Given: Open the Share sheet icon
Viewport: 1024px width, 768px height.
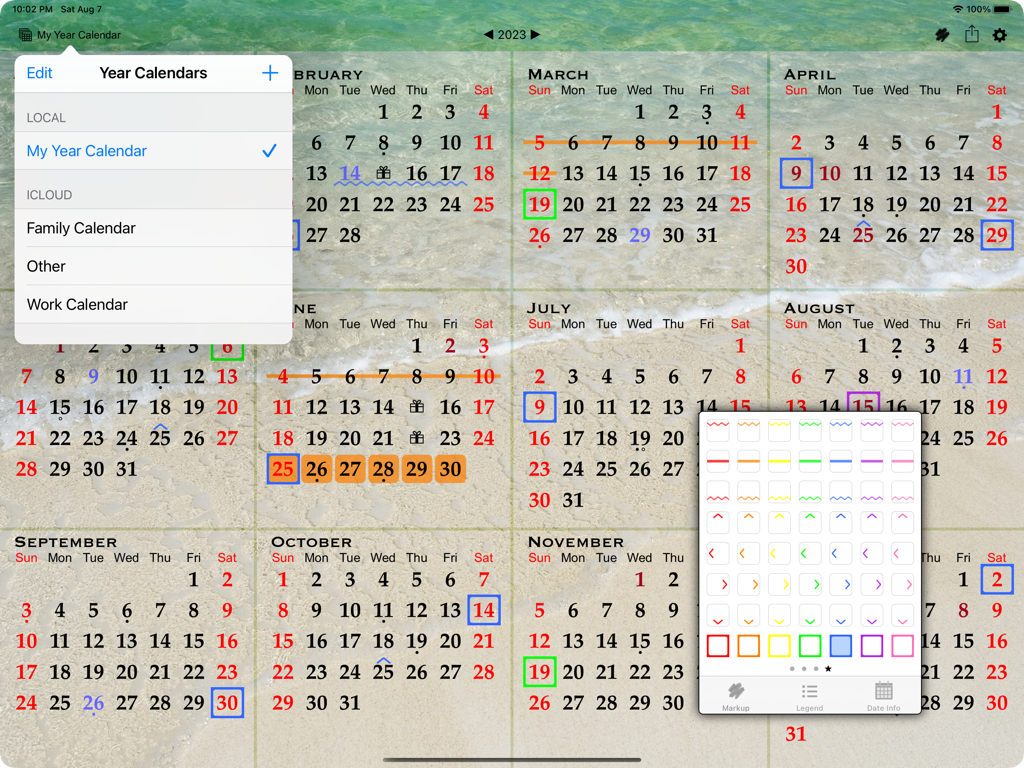Looking at the screenshot, I should 970,34.
